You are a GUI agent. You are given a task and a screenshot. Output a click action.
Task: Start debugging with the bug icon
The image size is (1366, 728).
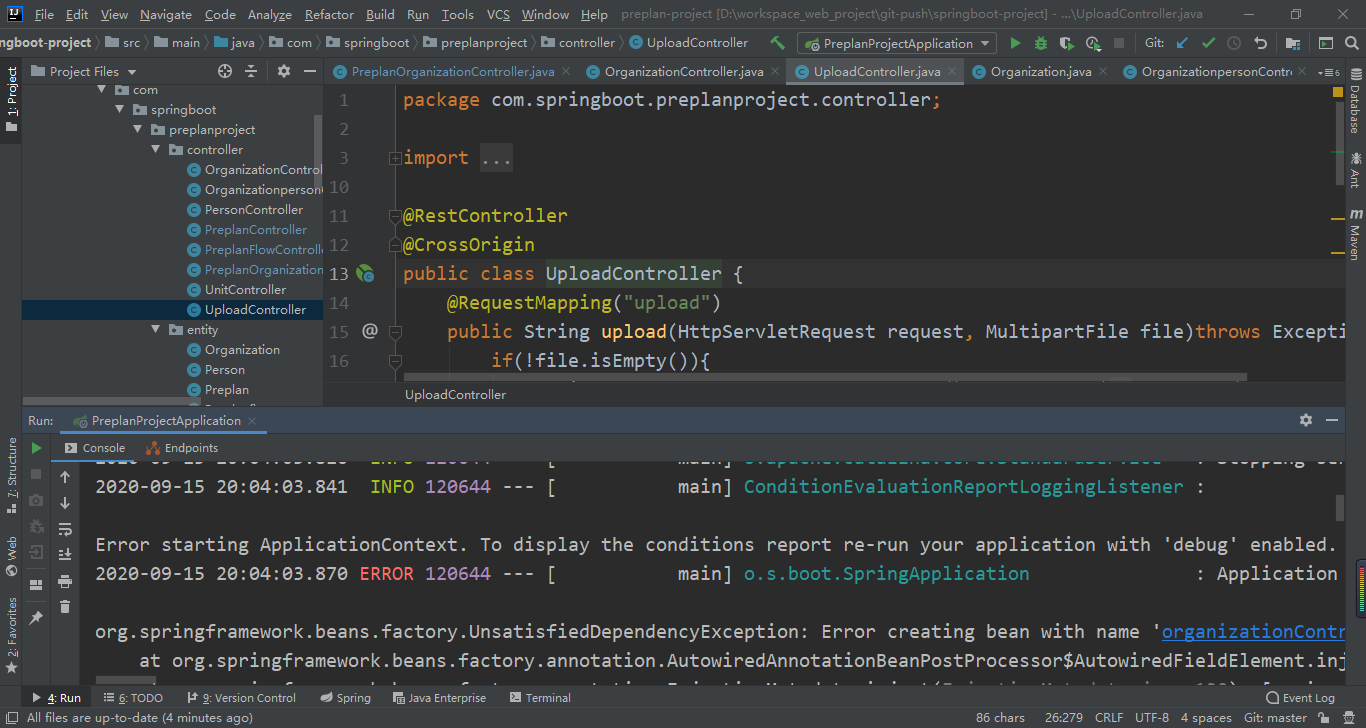1041,43
